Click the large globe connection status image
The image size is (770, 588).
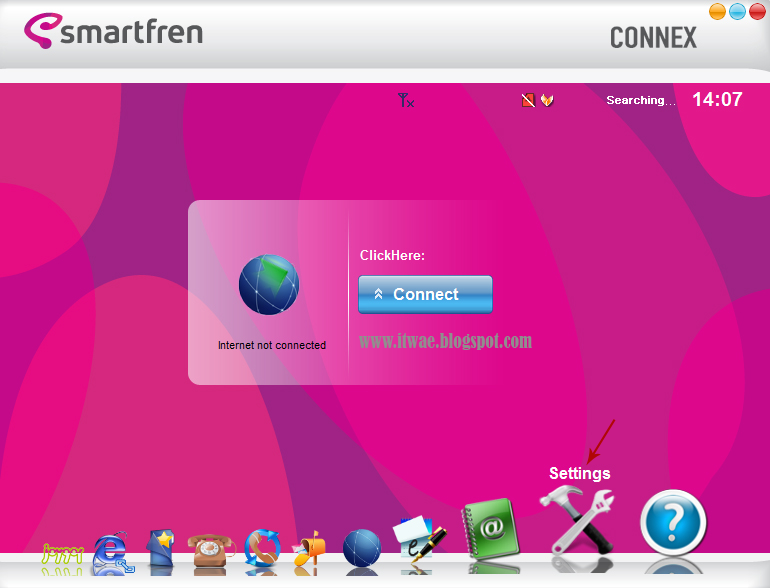point(269,284)
